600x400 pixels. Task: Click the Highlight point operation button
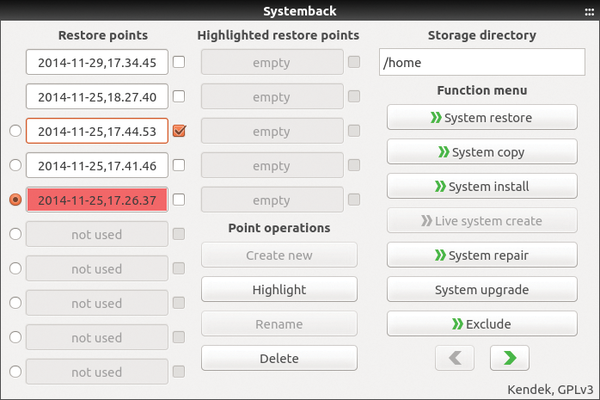pos(279,290)
